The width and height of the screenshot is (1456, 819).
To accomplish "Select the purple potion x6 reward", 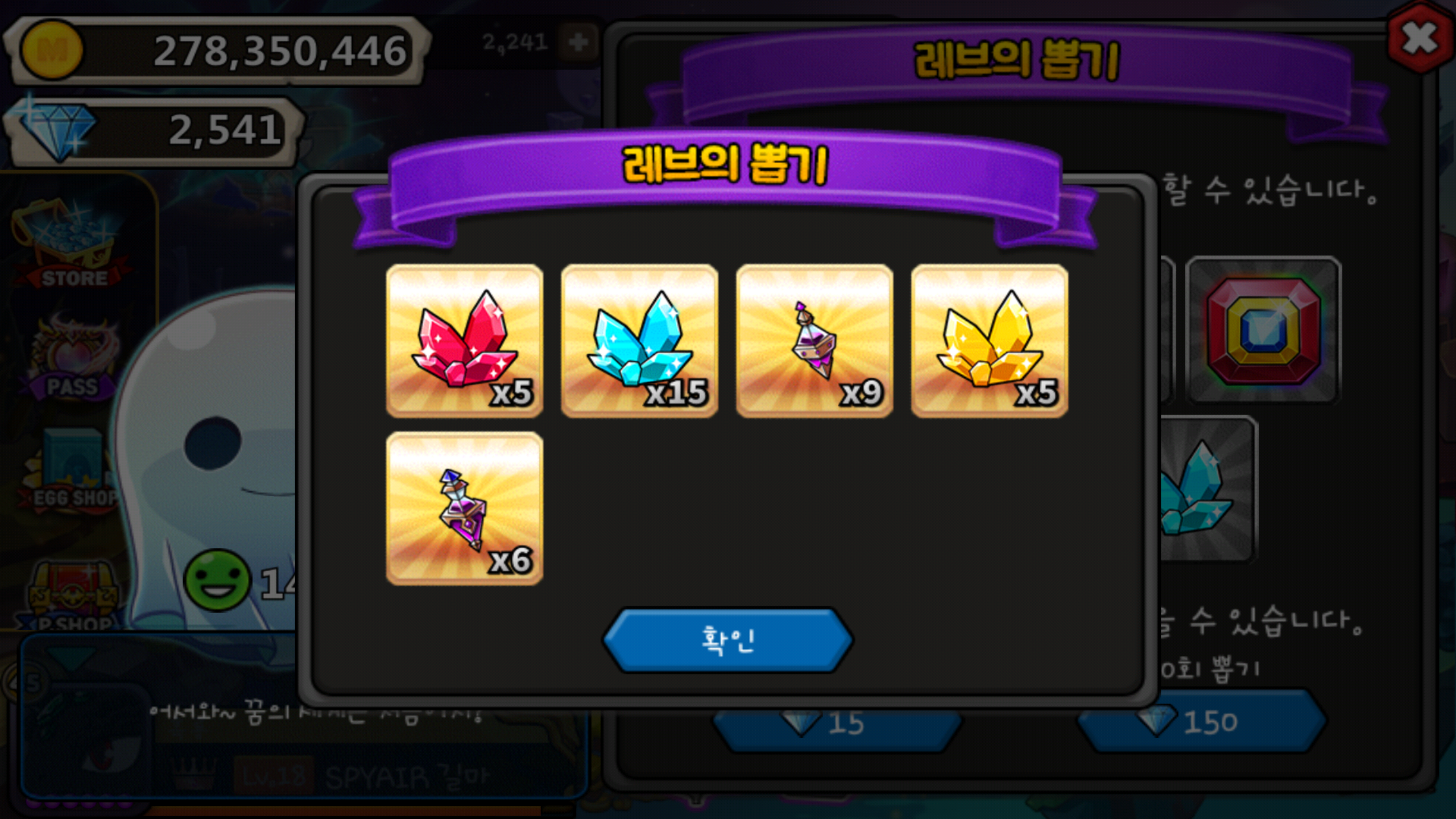I will point(464,508).
